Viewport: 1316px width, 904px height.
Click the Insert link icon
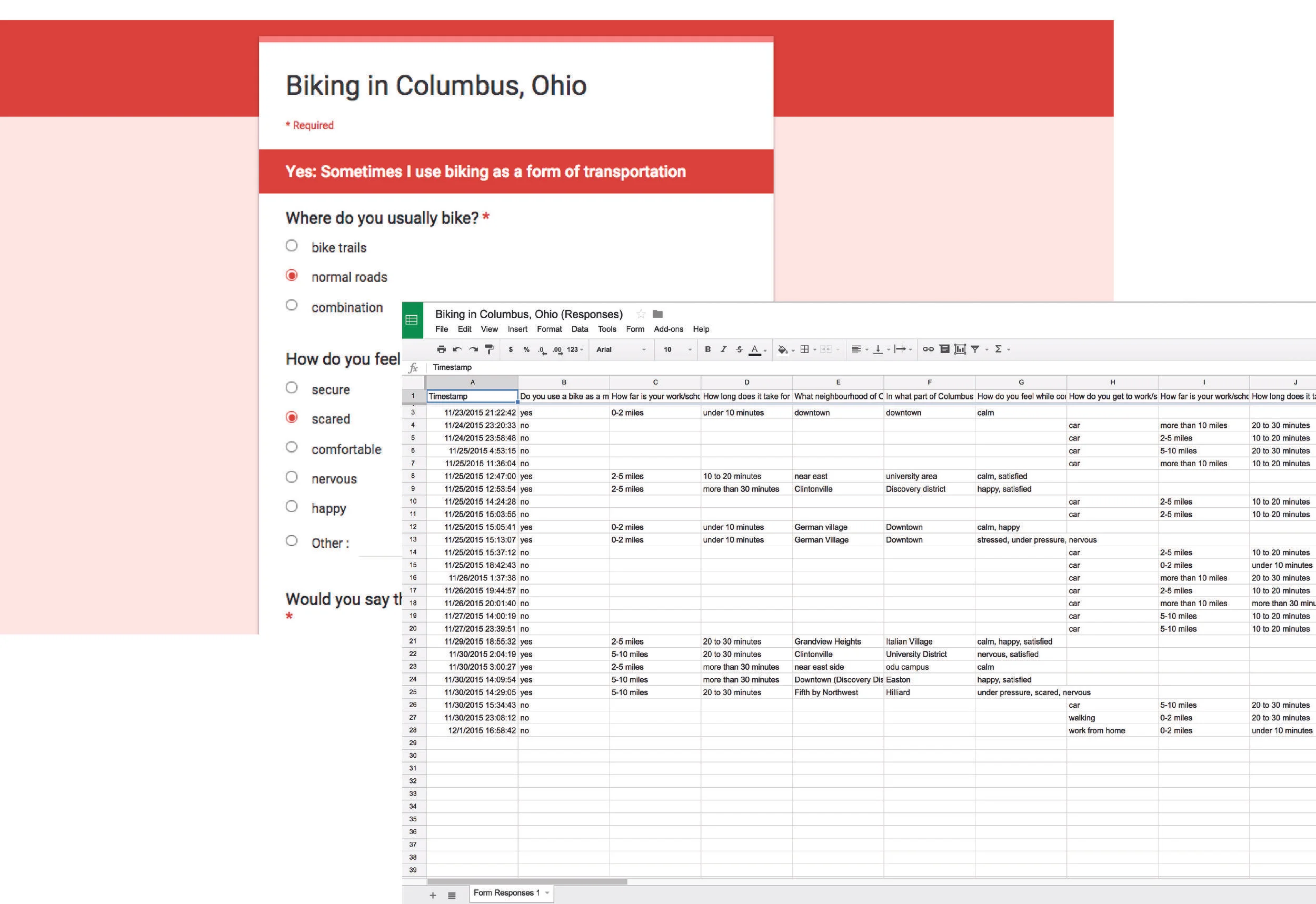point(928,349)
